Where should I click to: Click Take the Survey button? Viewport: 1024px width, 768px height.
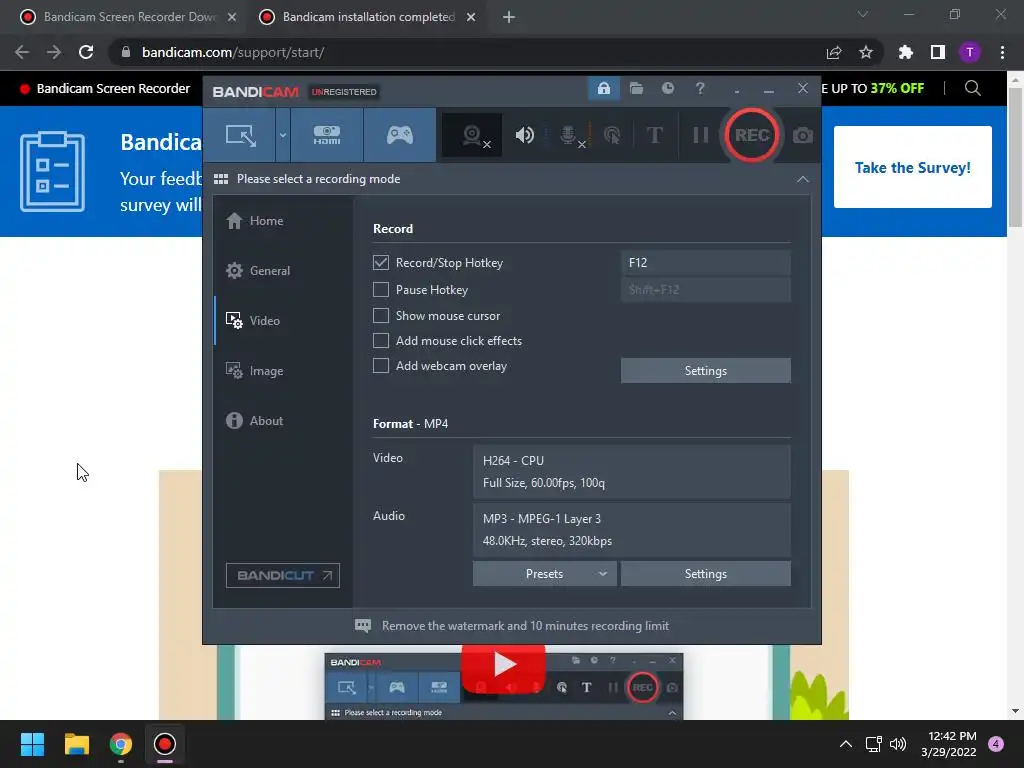pyautogui.click(x=912, y=167)
